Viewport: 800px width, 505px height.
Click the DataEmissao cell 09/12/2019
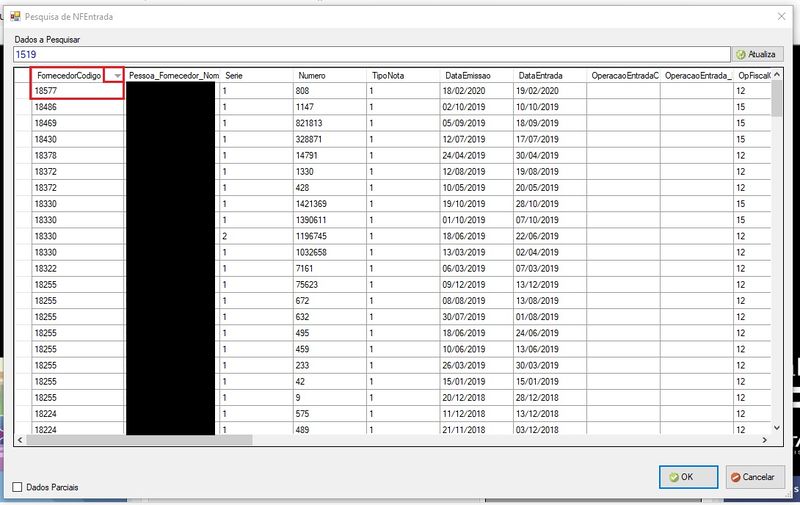(x=477, y=285)
